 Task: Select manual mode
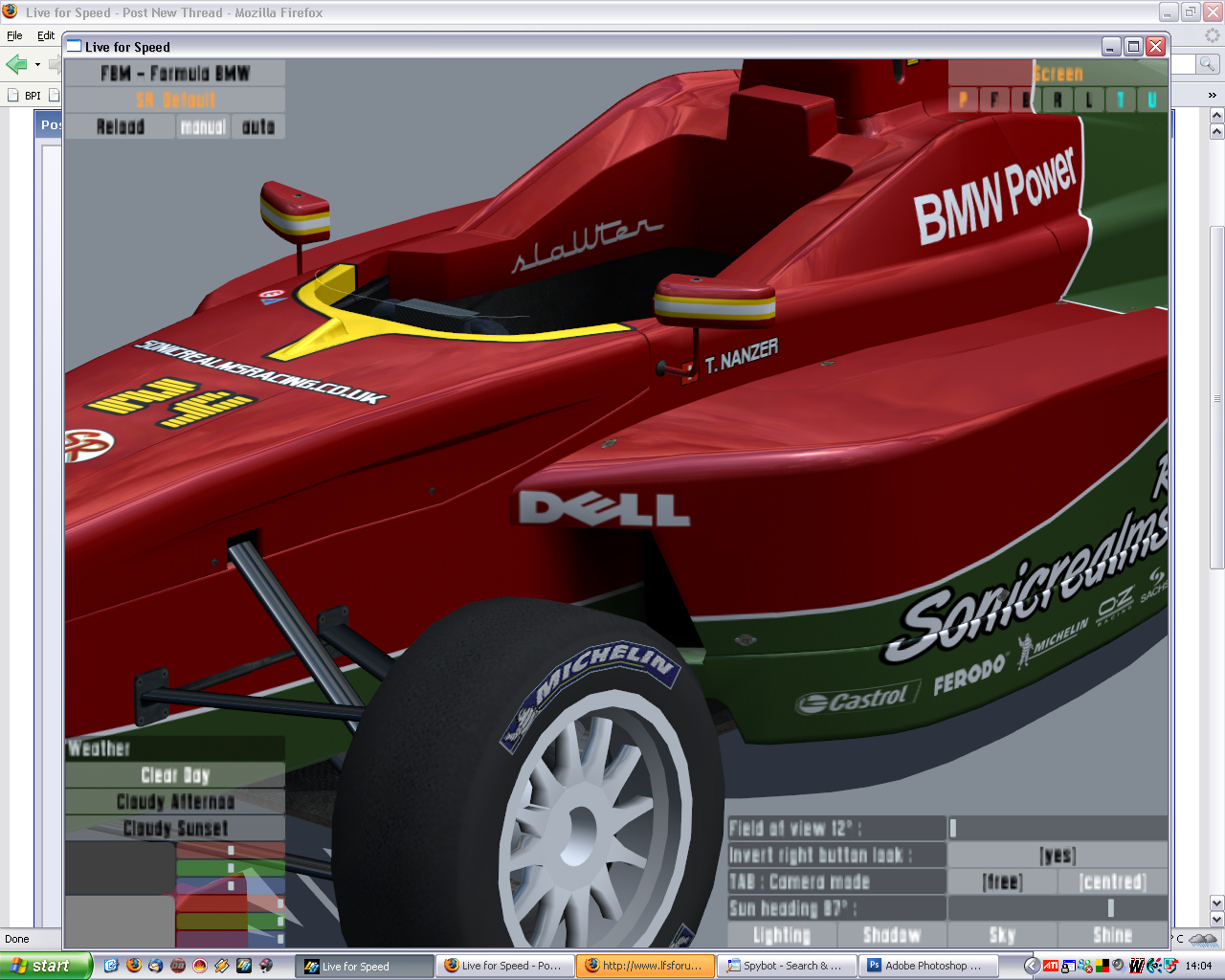coord(203,126)
